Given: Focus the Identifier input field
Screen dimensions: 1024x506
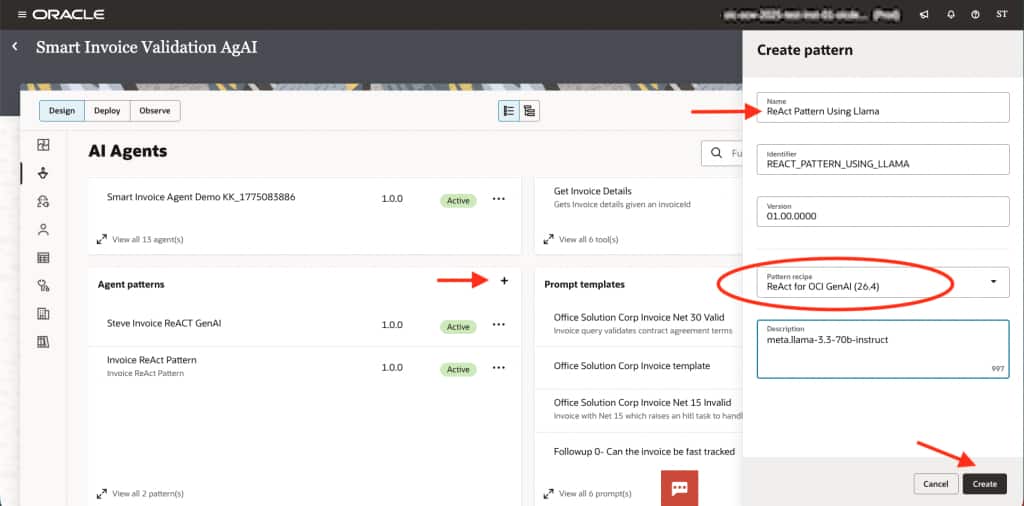Looking at the screenshot, I should pyautogui.click(x=883, y=159).
